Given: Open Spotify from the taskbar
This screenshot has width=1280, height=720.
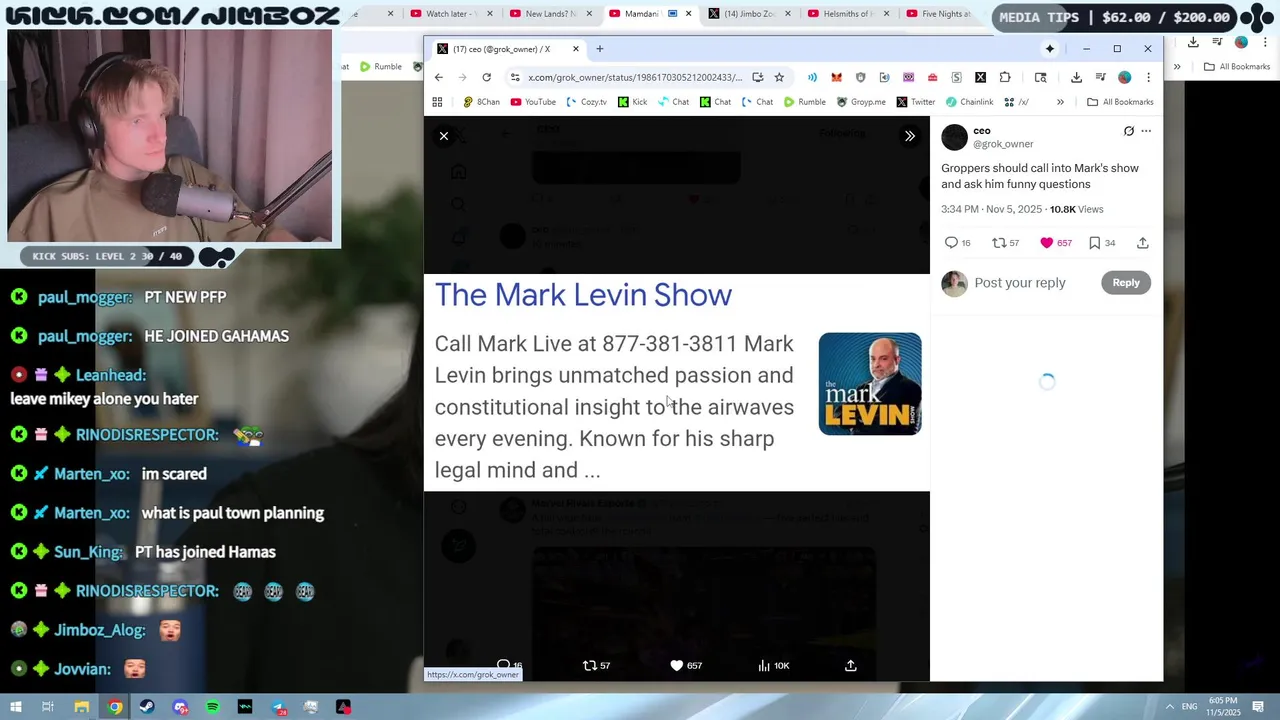Looking at the screenshot, I should 213,707.
